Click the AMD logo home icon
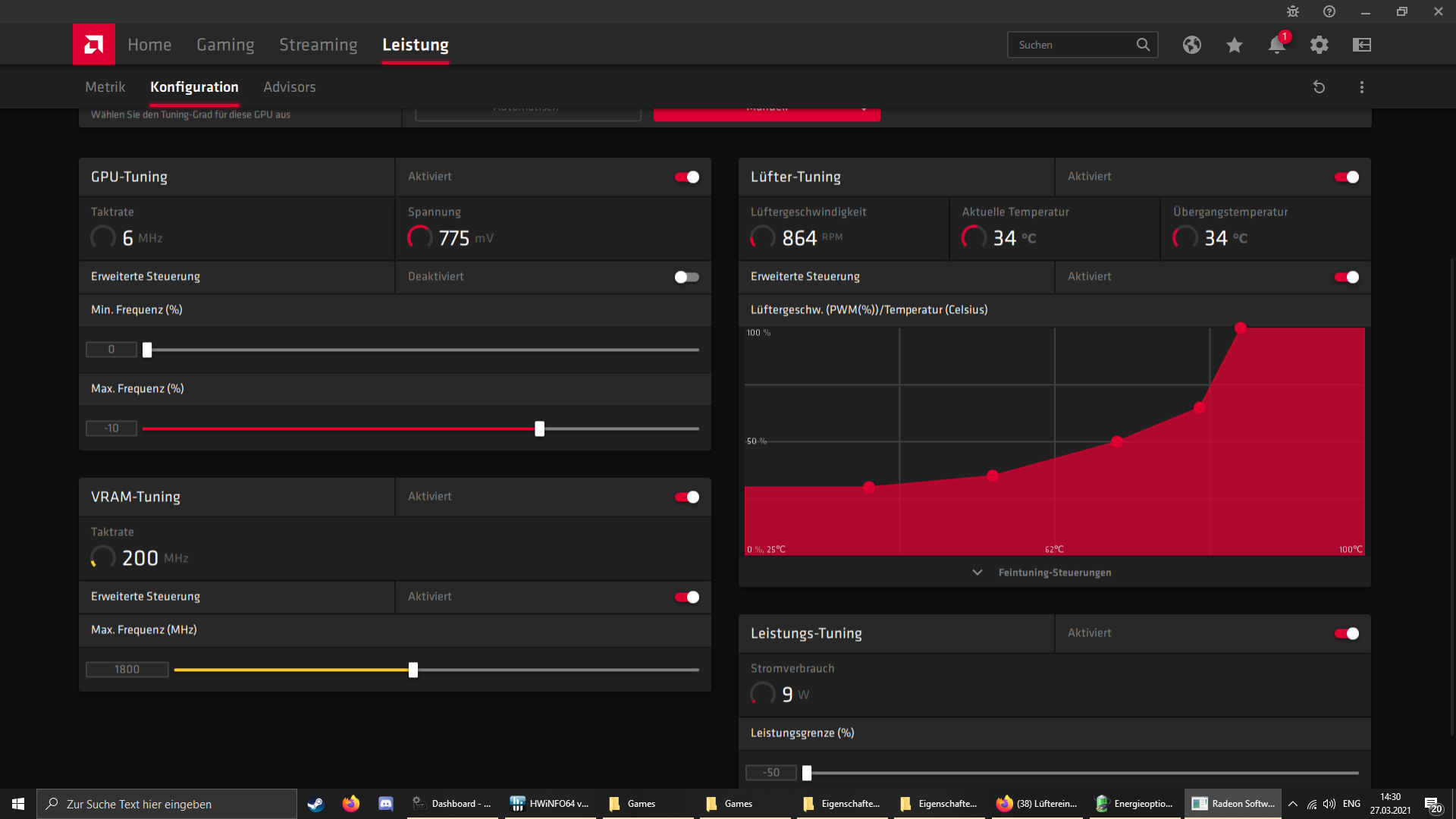Viewport: 1456px width, 819px height. click(94, 45)
